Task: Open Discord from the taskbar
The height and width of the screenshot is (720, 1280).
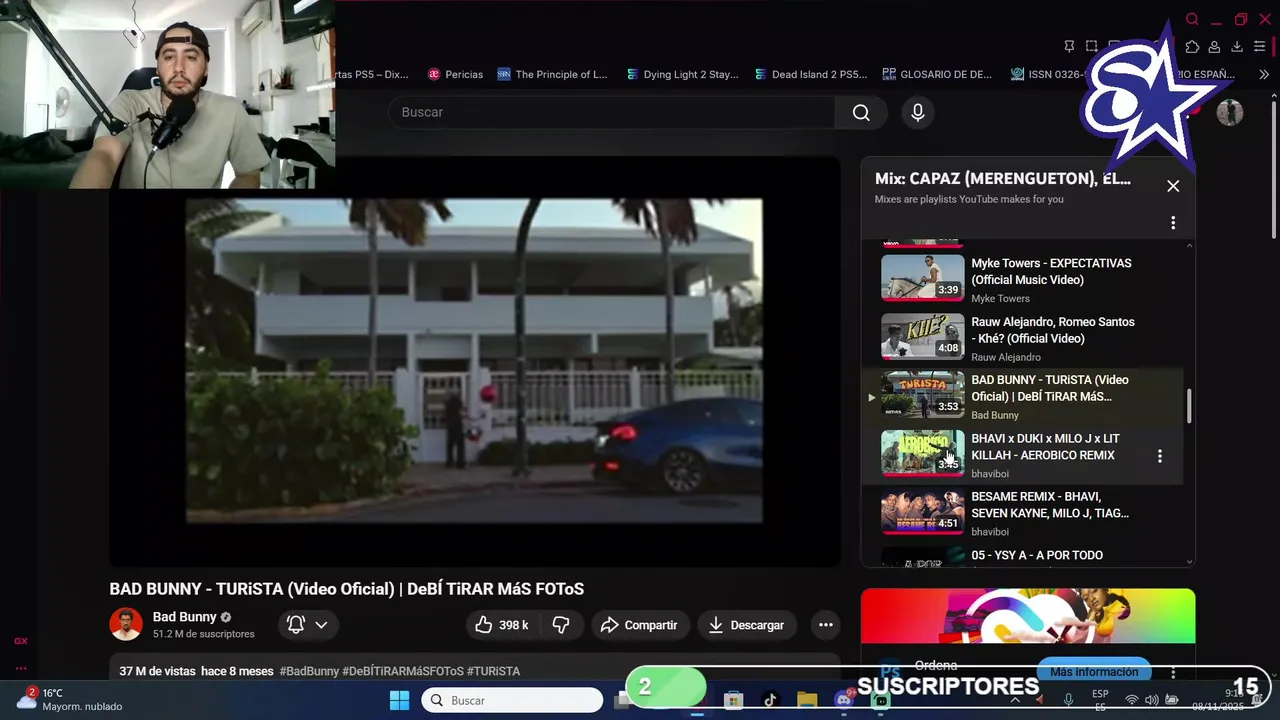Action: 843,700
